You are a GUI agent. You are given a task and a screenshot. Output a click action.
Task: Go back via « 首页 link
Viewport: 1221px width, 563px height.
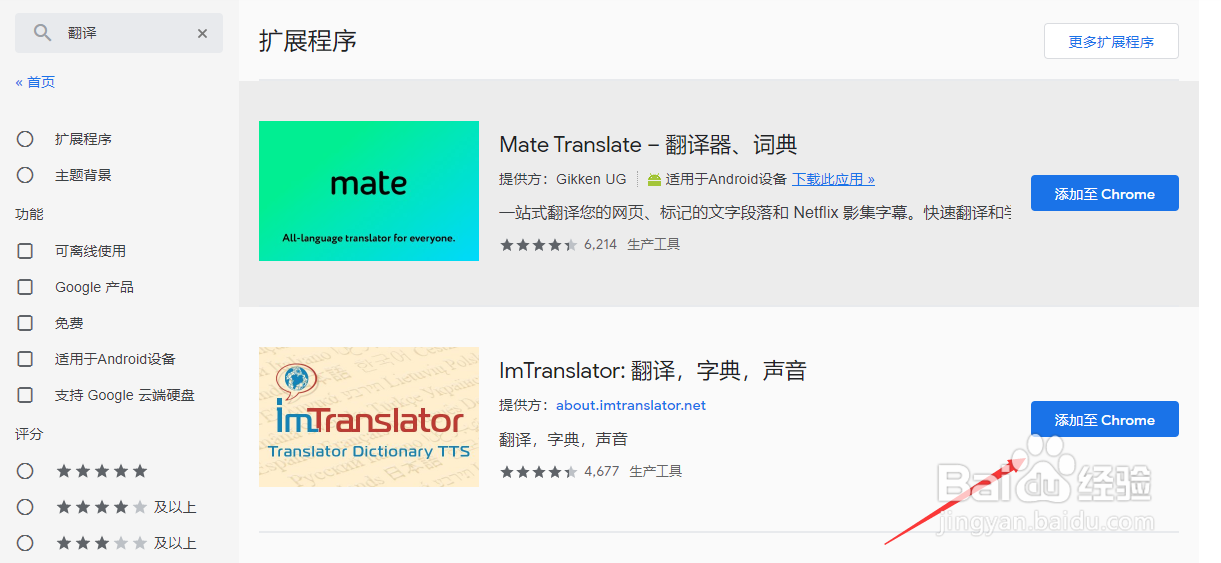[35, 82]
